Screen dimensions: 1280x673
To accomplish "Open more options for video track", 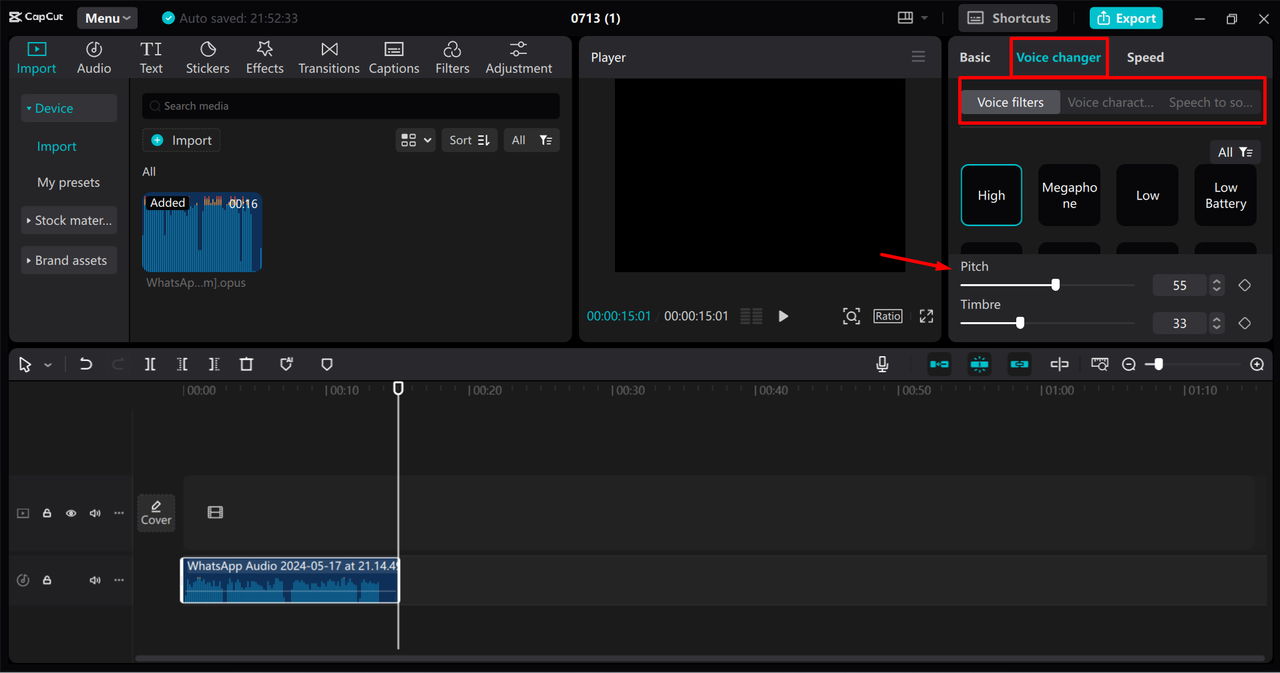I will [x=119, y=513].
